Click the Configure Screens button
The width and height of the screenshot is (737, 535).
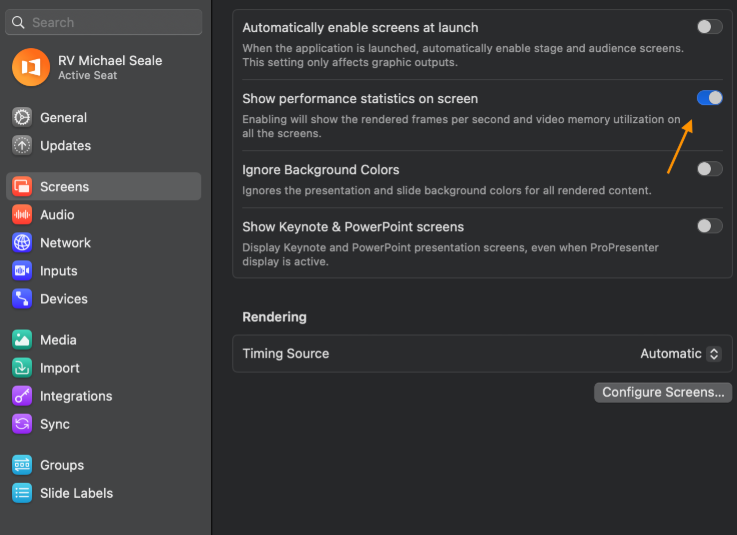(663, 392)
